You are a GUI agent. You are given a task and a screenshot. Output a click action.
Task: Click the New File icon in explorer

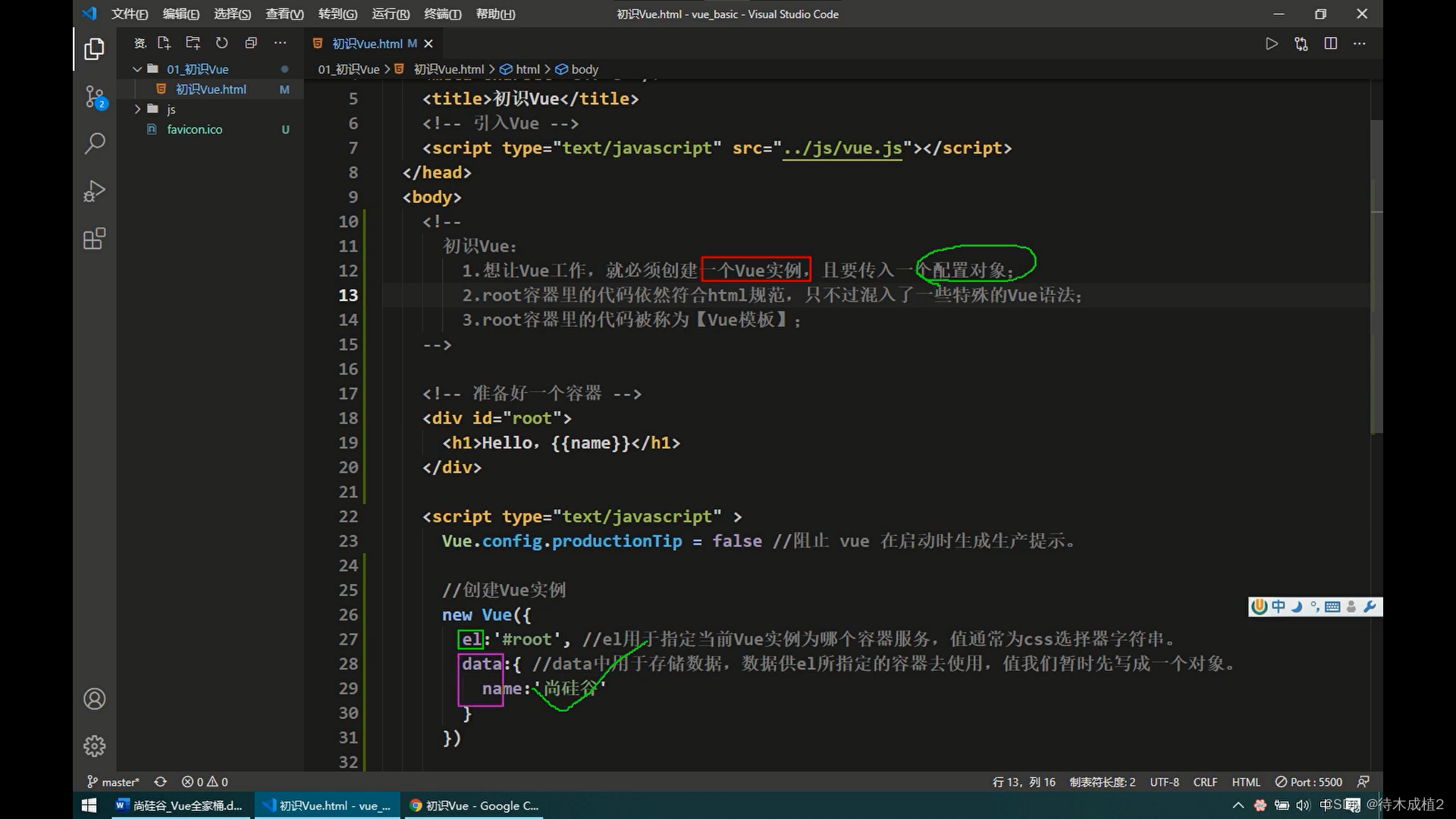[x=164, y=43]
